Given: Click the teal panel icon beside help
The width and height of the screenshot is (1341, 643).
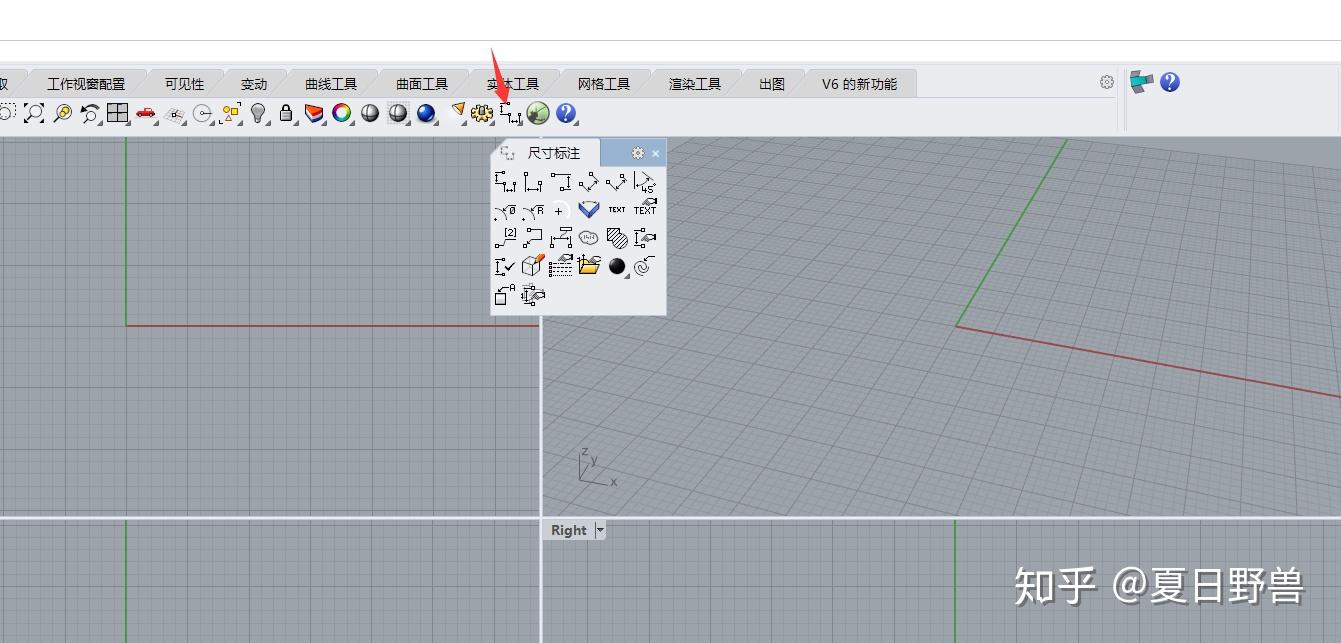Looking at the screenshot, I should pyautogui.click(x=1141, y=82).
